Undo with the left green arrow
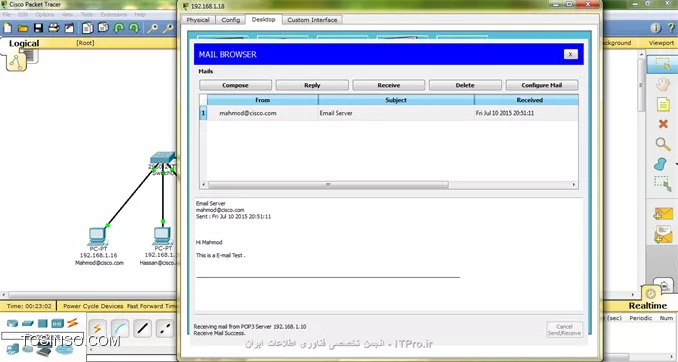This screenshot has width=678, height=362. (119, 29)
